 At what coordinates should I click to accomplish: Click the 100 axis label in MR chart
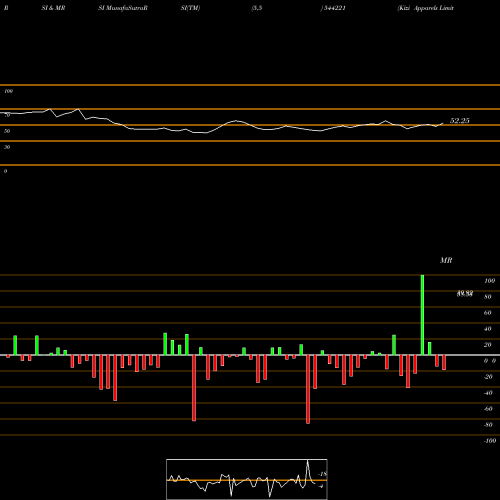[x=490, y=281]
